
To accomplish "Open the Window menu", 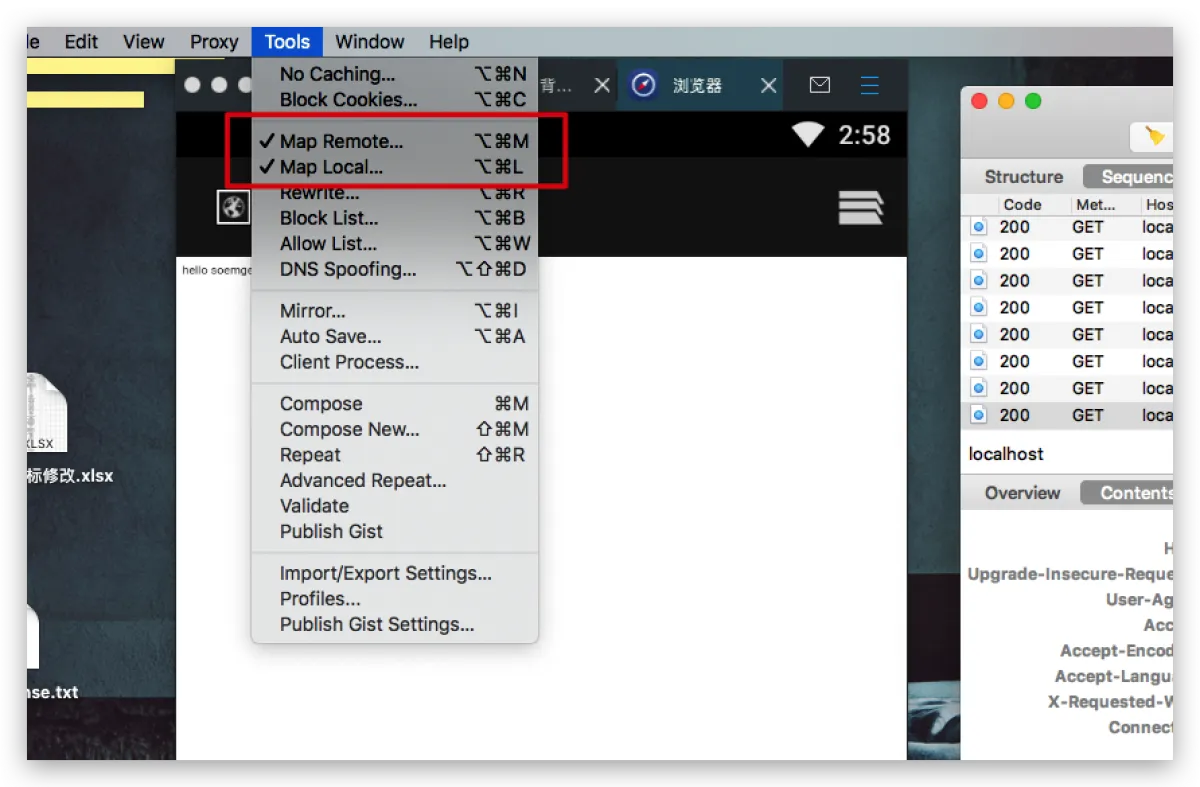I will pyautogui.click(x=369, y=42).
